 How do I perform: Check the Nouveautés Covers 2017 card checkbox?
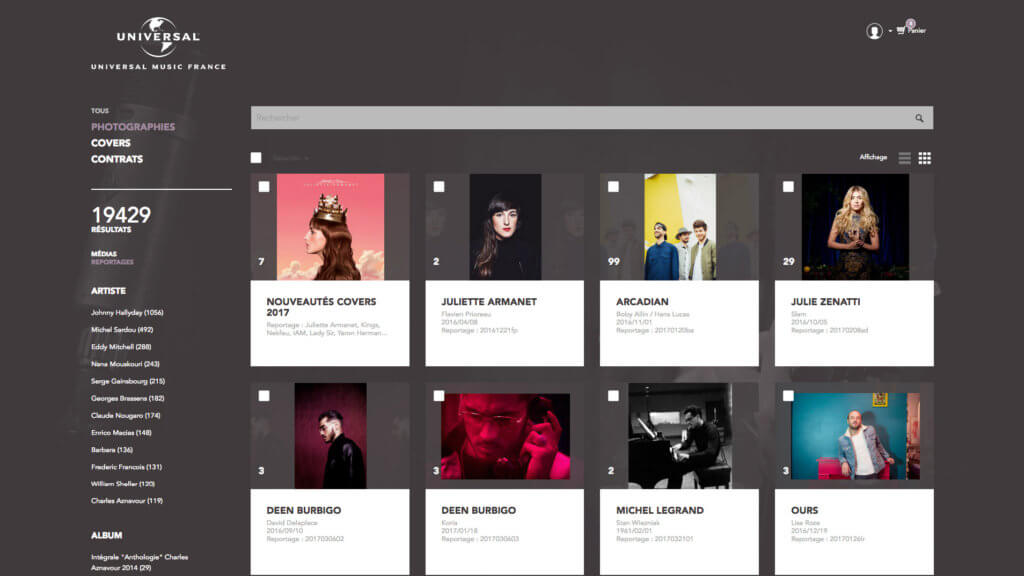click(264, 187)
